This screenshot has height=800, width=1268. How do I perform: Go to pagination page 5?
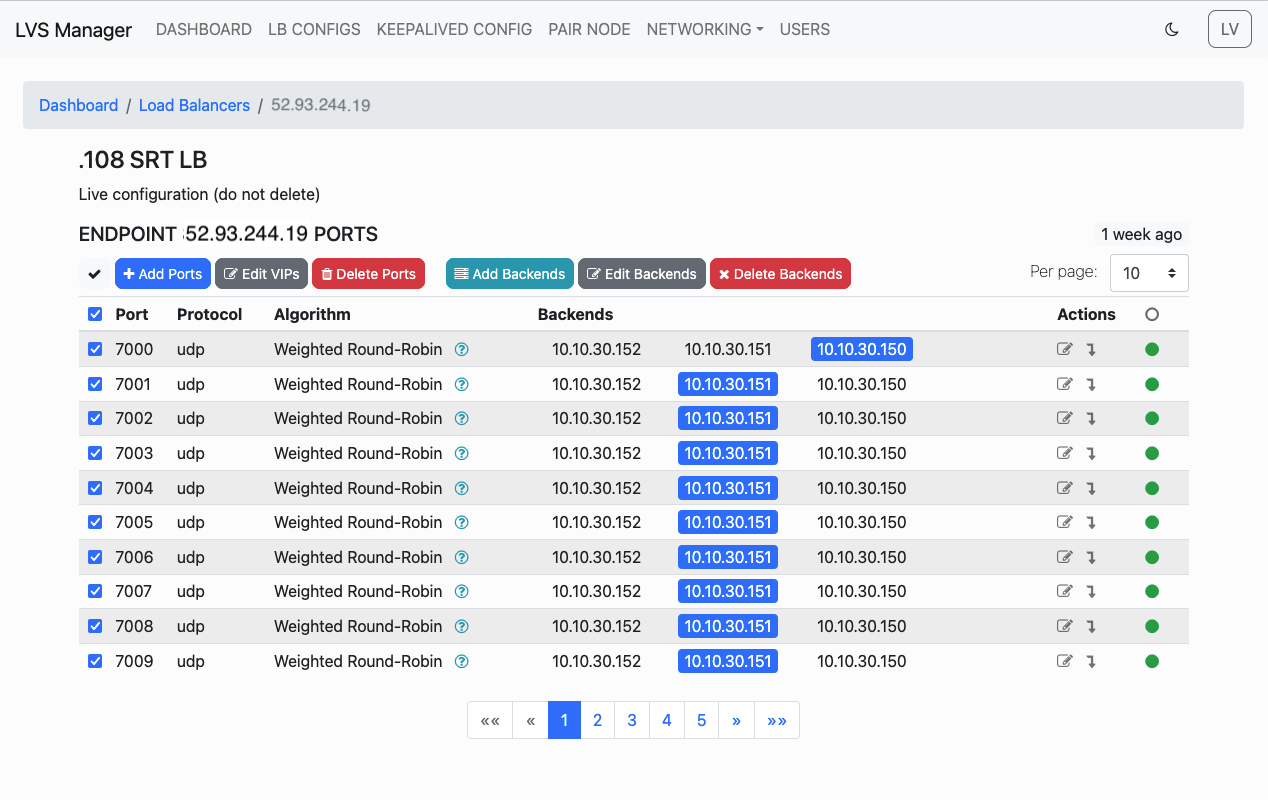coord(702,720)
